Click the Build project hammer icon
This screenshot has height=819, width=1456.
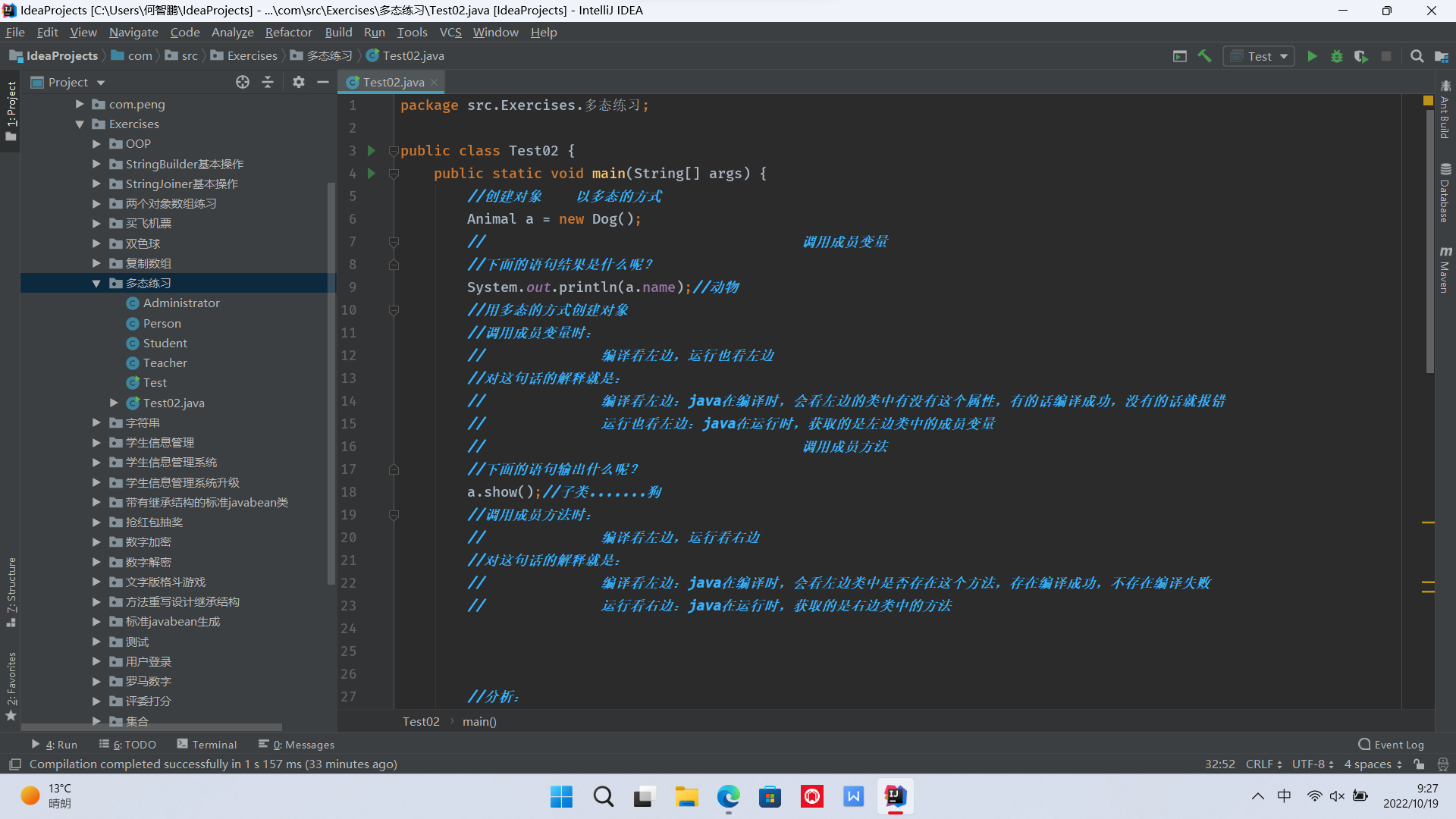[1204, 56]
